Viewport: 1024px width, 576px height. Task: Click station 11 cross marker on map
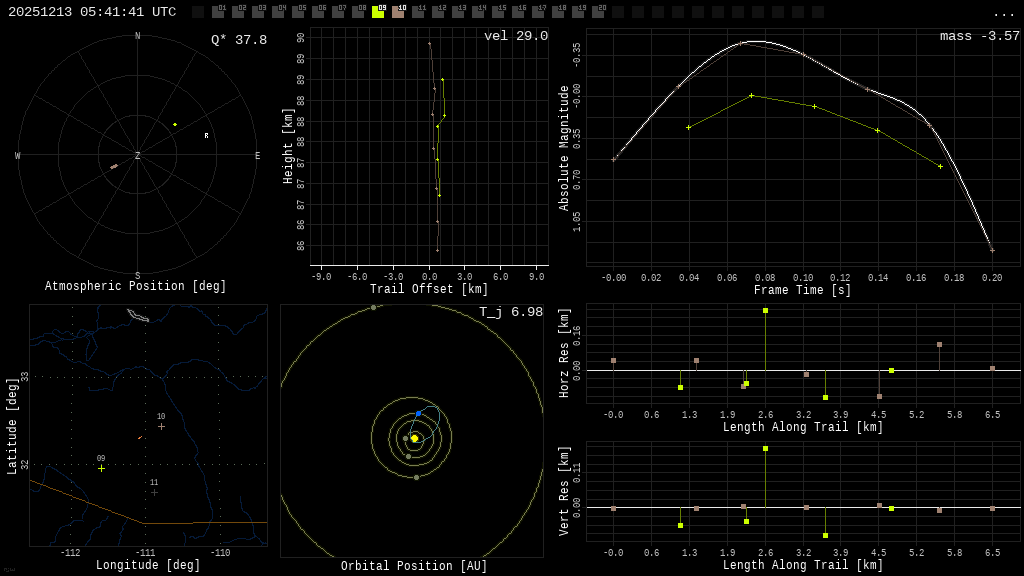click(x=154, y=492)
